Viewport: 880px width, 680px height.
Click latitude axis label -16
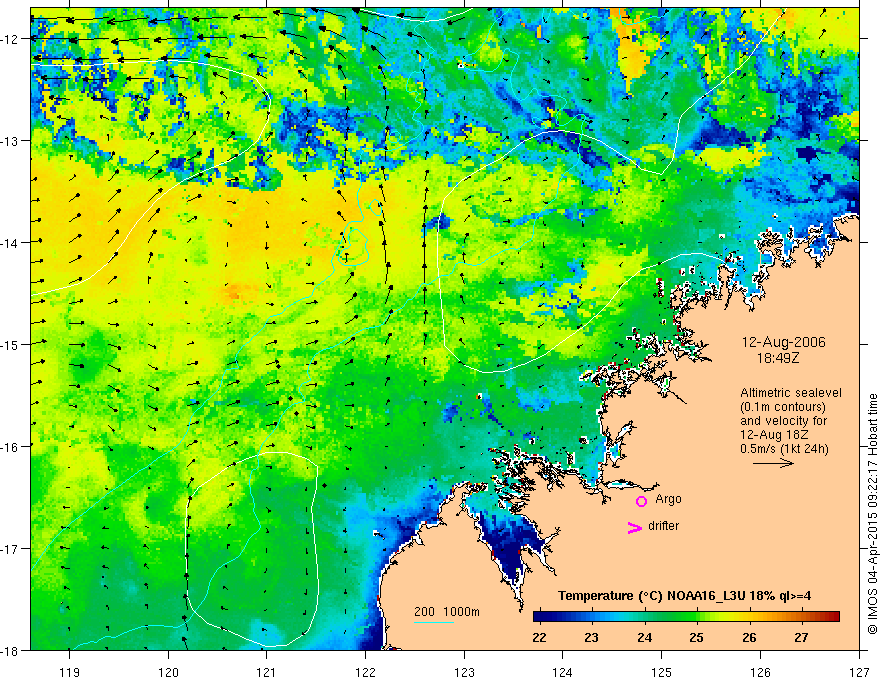pos(11,447)
